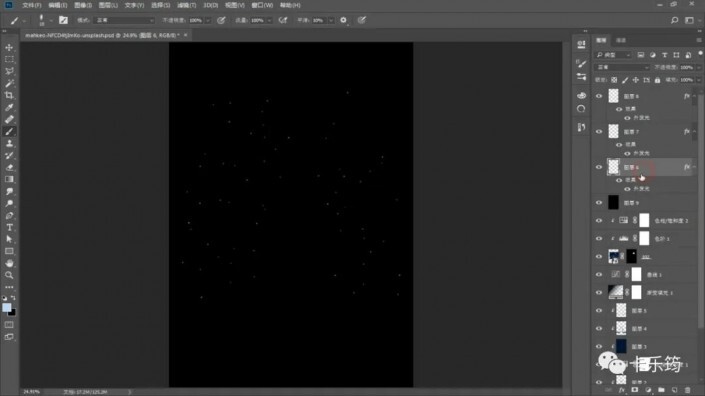Select the Rectangle shape tool
705x396 pixels.
tap(9, 251)
